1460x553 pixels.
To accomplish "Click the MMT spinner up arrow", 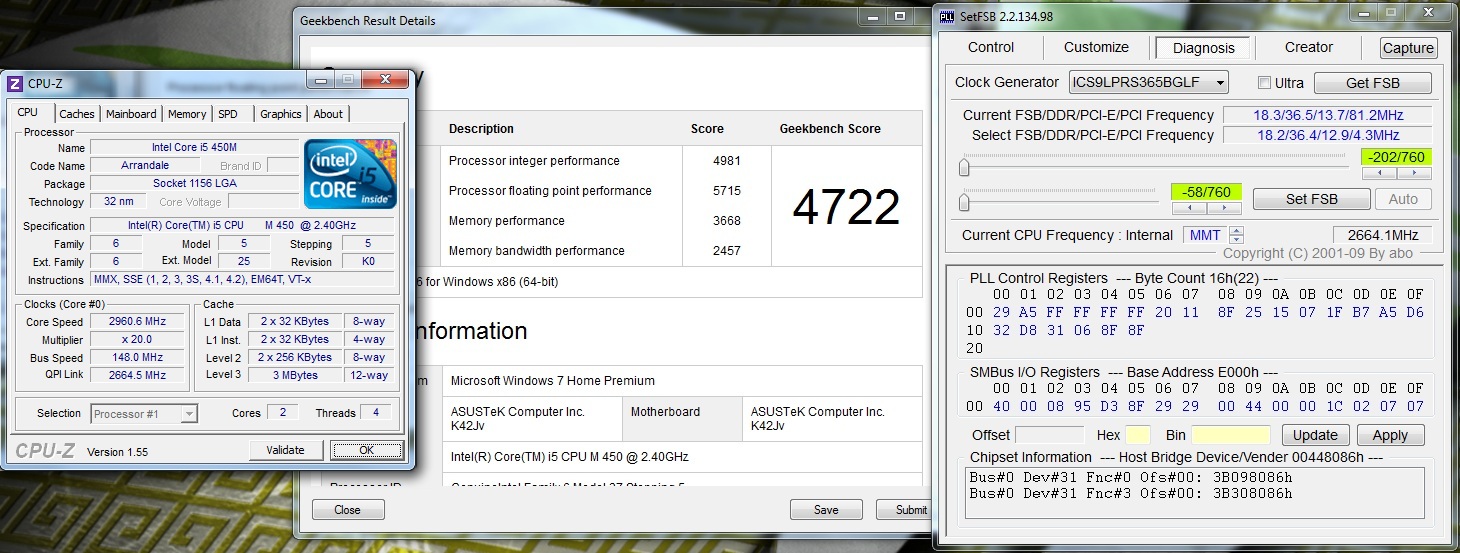I will pyautogui.click(x=1236, y=231).
